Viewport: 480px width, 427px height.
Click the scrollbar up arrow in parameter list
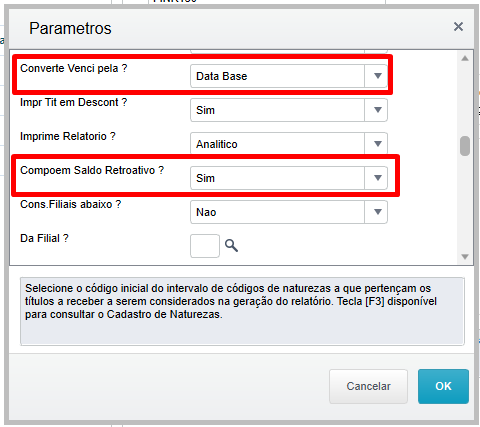(x=465, y=59)
